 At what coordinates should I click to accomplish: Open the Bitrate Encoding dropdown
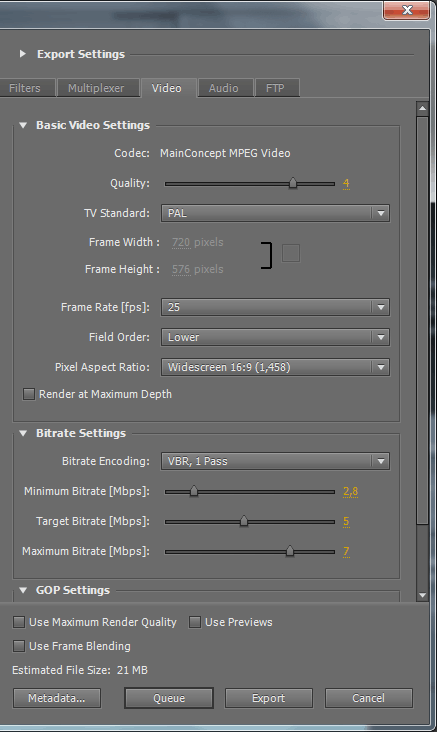click(275, 461)
